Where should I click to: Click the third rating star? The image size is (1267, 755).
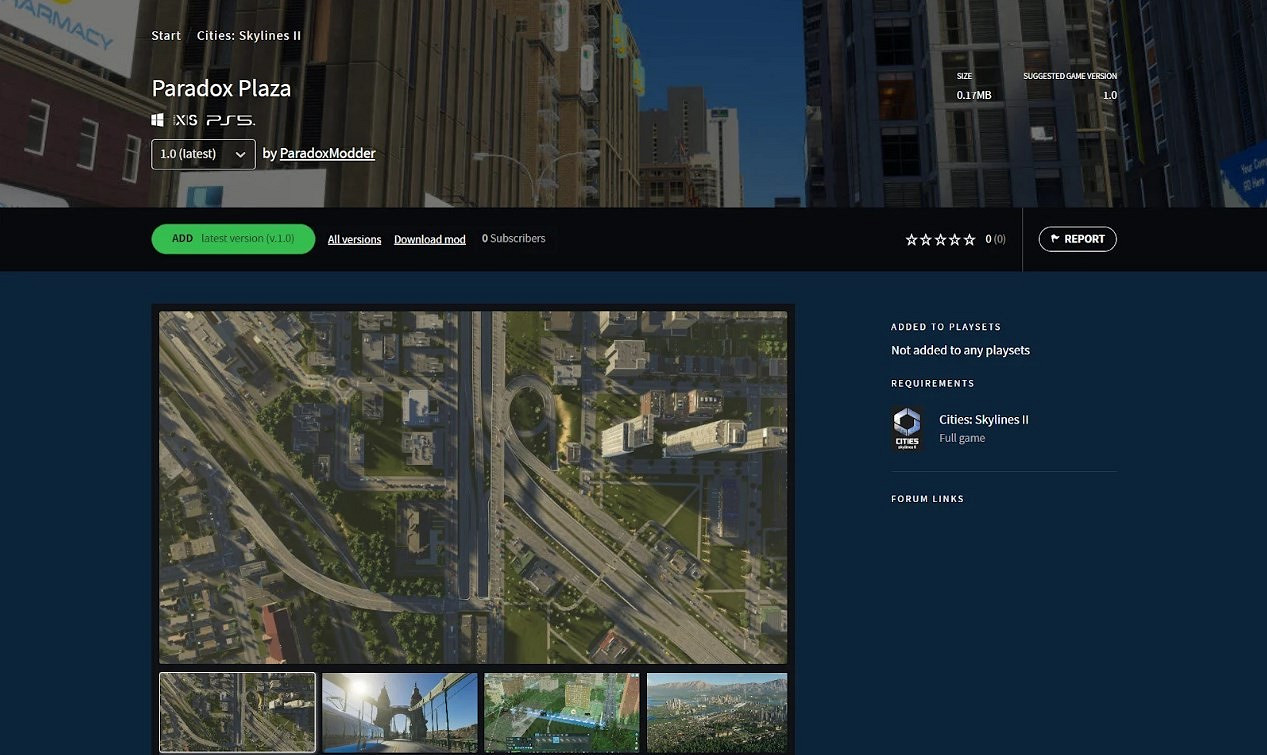[x=940, y=240]
